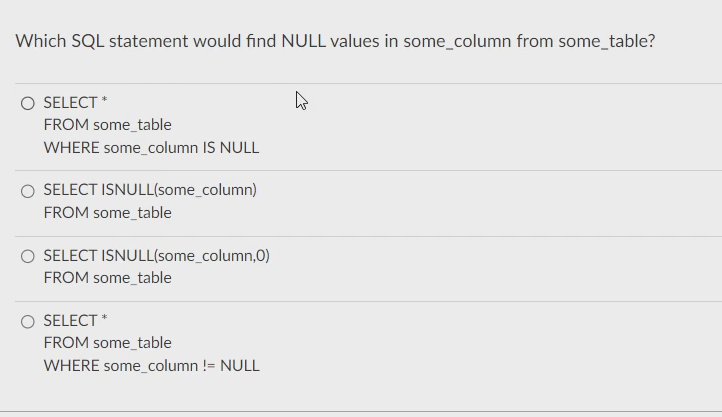This screenshot has height=417, width=722.
Task: Click 'SELECT *' in the IS NULL option
Action: (76, 102)
